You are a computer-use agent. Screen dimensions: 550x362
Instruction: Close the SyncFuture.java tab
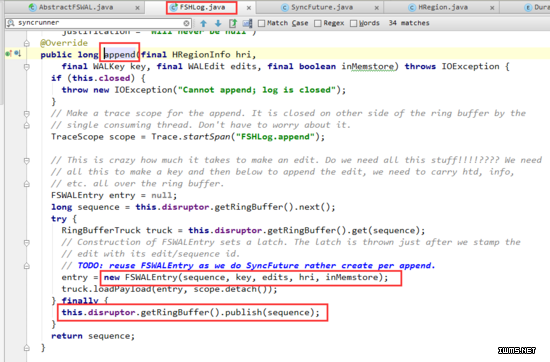coord(376,8)
